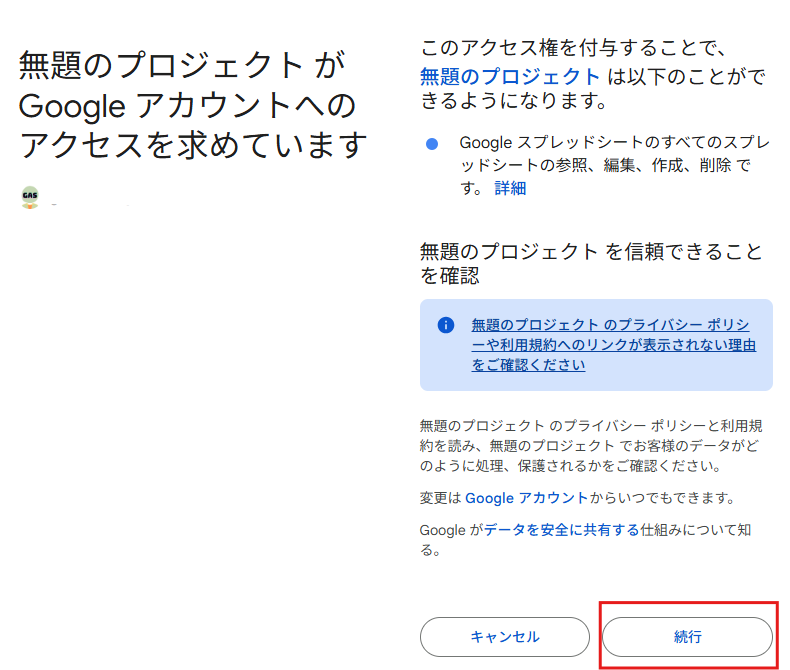This screenshot has height=670, width=790.
Task: Click the このアクセス権を付与することで intro text
Action: pyautogui.click(x=573, y=48)
